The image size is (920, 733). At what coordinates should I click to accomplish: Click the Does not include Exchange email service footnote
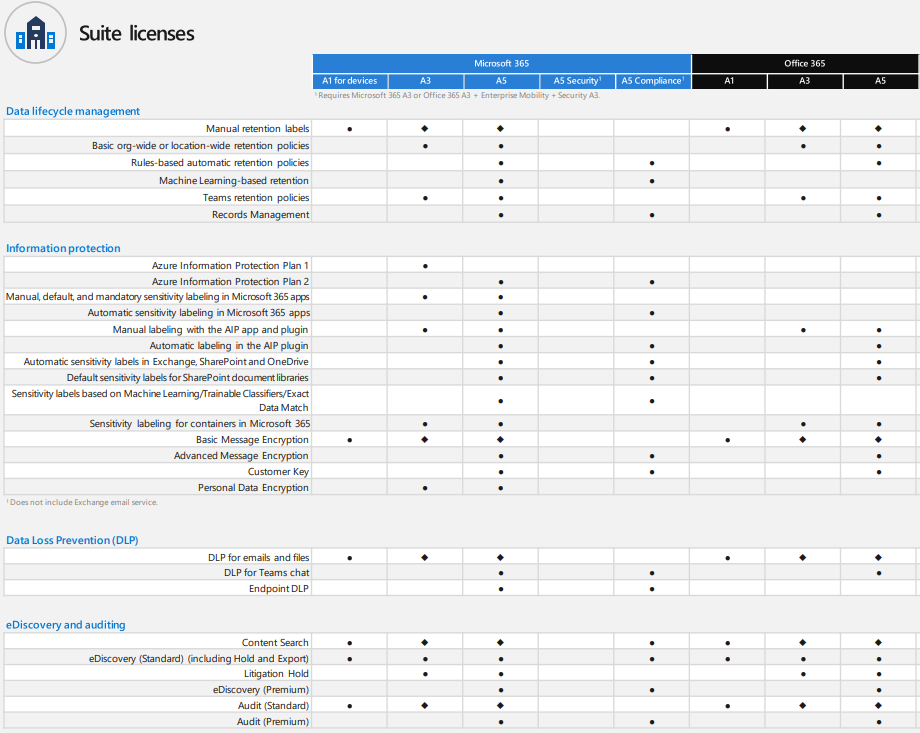pos(82,502)
